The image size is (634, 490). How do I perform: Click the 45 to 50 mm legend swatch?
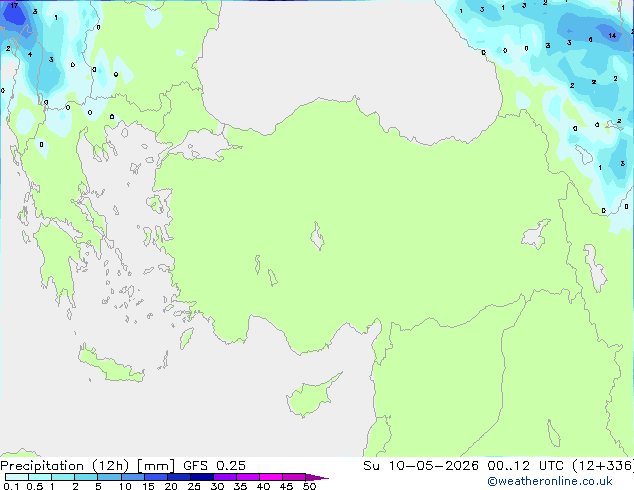click(294, 477)
